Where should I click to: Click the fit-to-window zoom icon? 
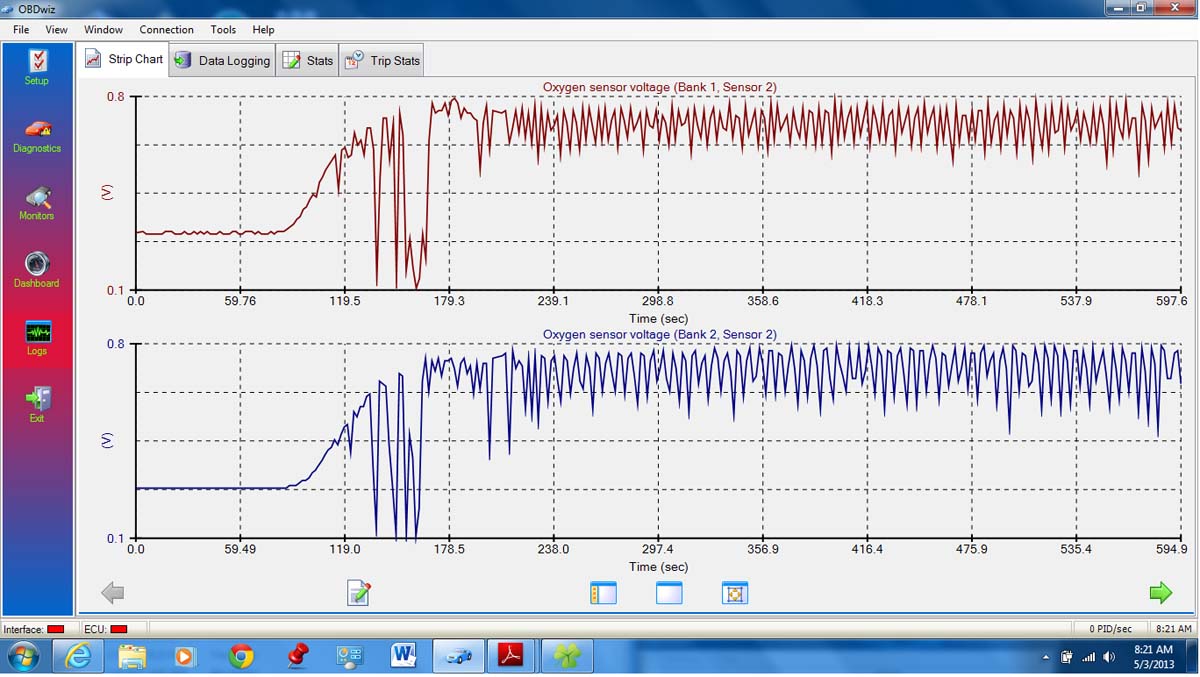(x=735, y=593)
